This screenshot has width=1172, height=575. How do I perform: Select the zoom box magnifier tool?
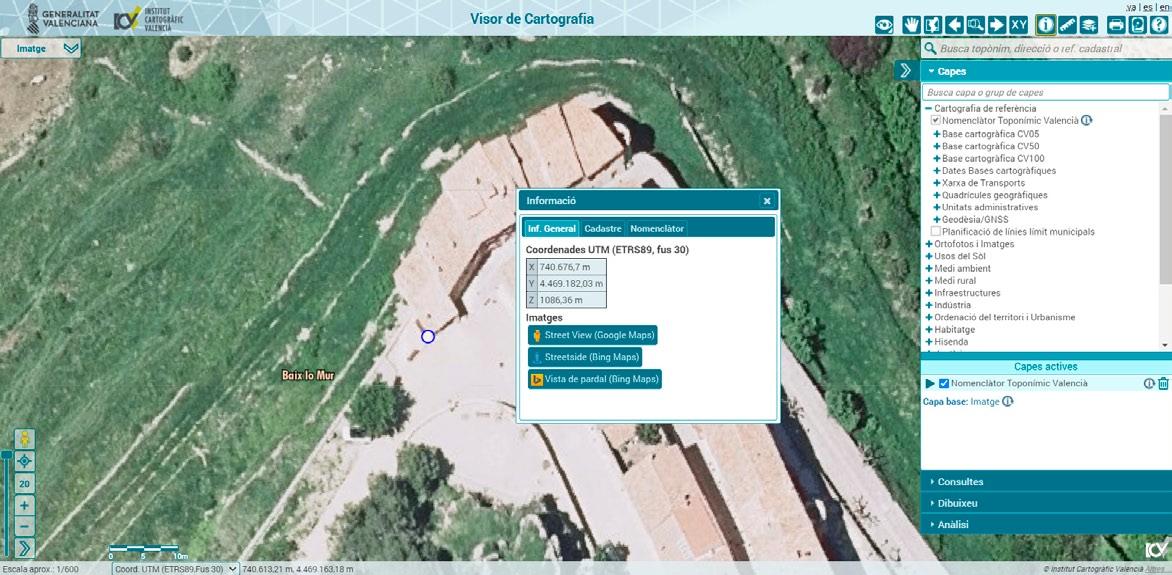click(975, 25)
